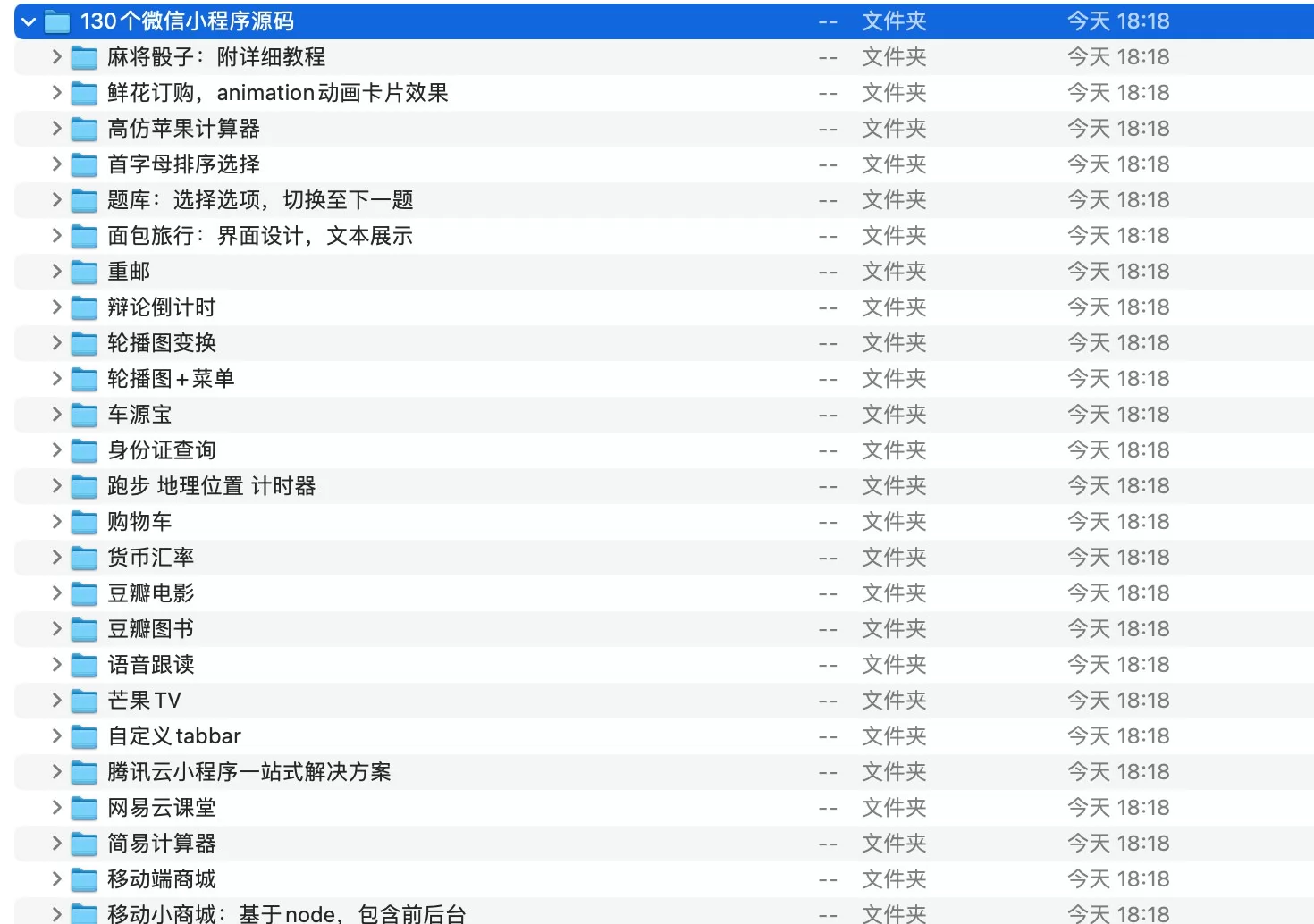Expand the 腾讯云小程序一站式解决方案 folder
The image size is (1314, 924).
coord(55,771)
